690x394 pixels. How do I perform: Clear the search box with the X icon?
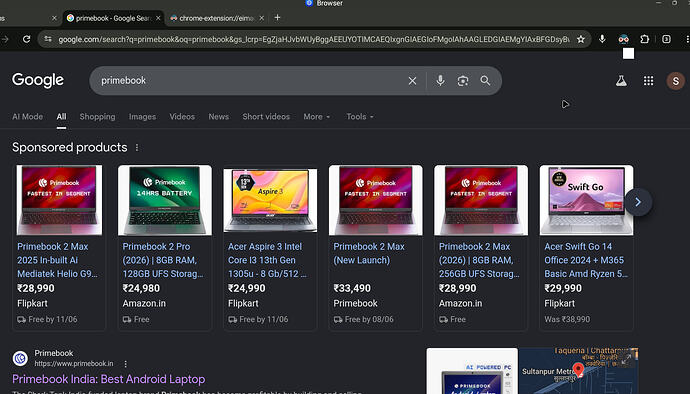(412, 81)
